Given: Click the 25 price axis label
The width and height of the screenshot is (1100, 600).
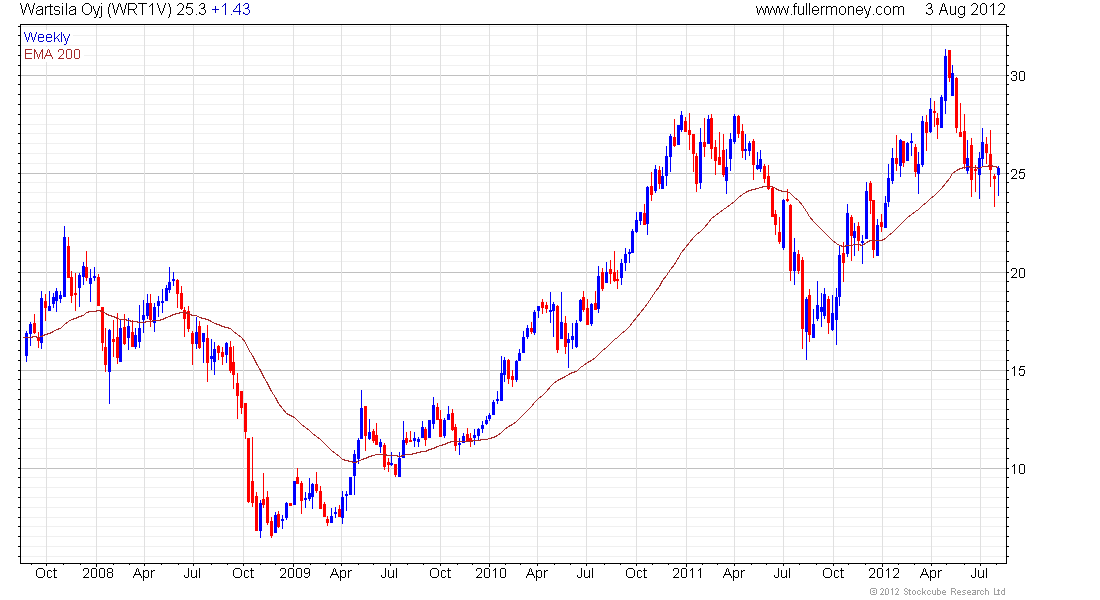Looking at the screenshot, I should click(1017, 174).
